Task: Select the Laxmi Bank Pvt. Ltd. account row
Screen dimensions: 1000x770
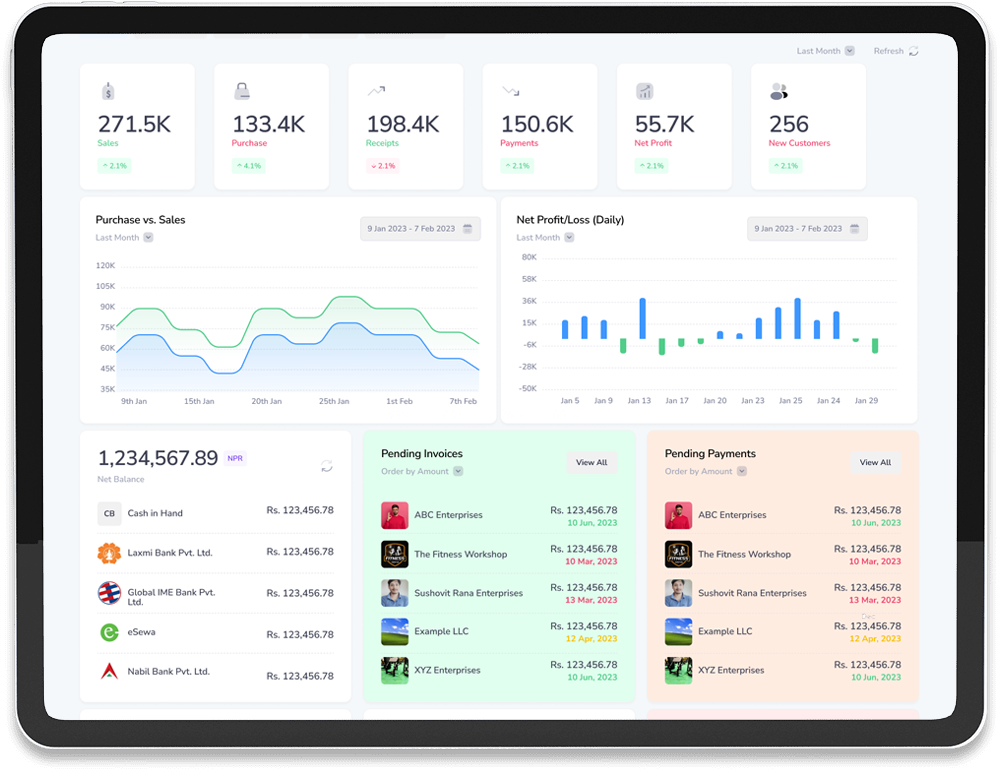Action: (x=215, y=553)
